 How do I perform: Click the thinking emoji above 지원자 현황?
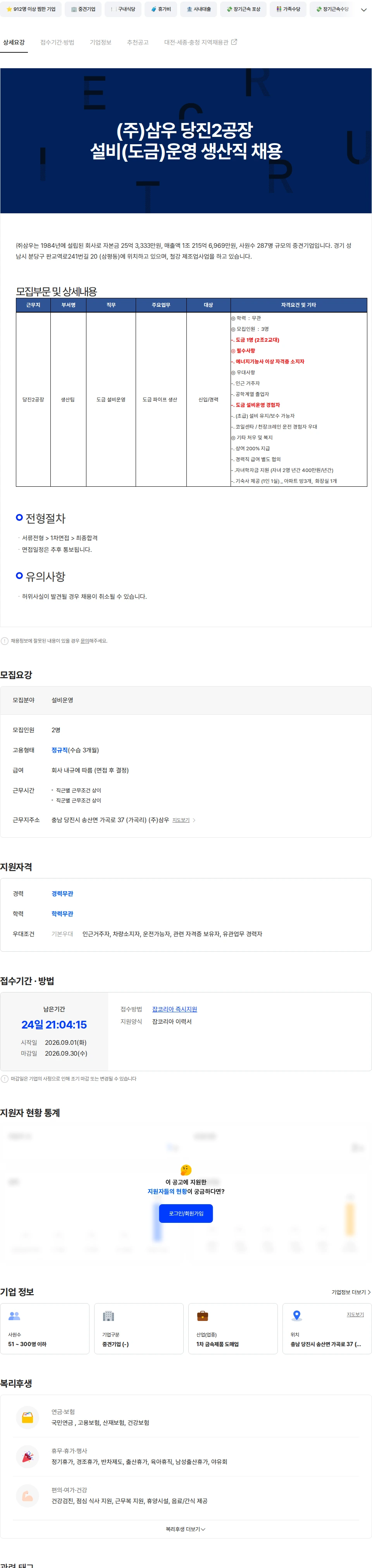click(x=186, y=1170)
